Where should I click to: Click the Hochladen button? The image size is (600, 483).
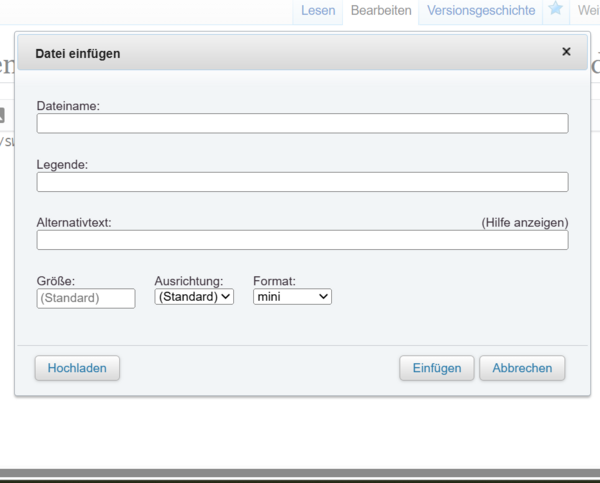pyautogui.click(x=77, y=368)
